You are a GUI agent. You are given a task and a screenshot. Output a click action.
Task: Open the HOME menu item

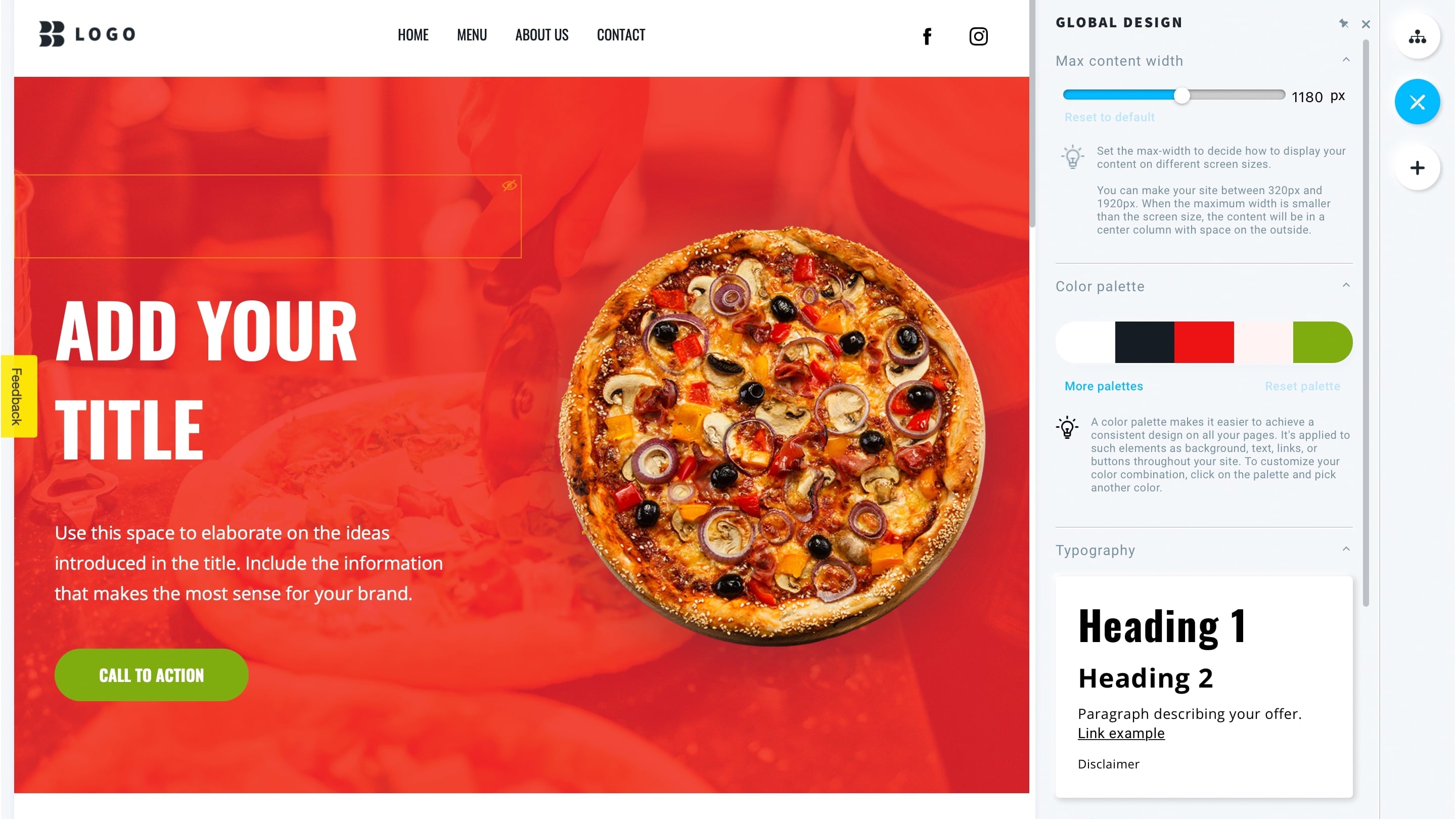pos(413,35)
